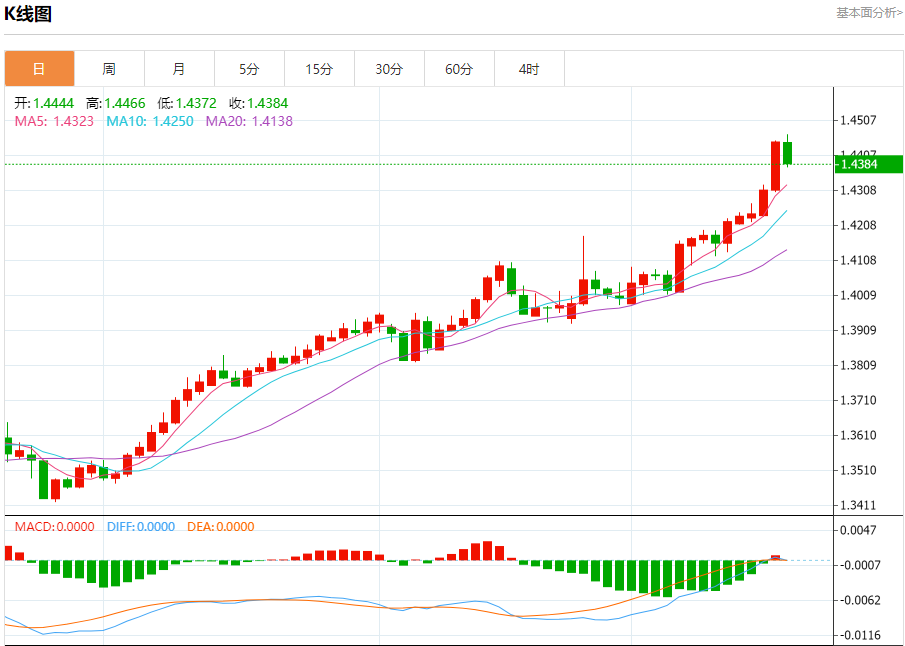Click the 0.0047 MACD axis label

pyautogui.click(x=858, y=531)
